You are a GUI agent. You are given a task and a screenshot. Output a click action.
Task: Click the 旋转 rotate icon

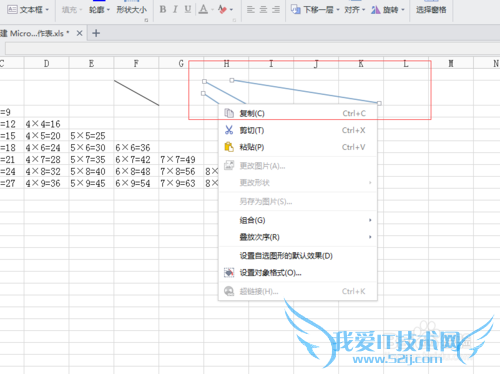376,10
